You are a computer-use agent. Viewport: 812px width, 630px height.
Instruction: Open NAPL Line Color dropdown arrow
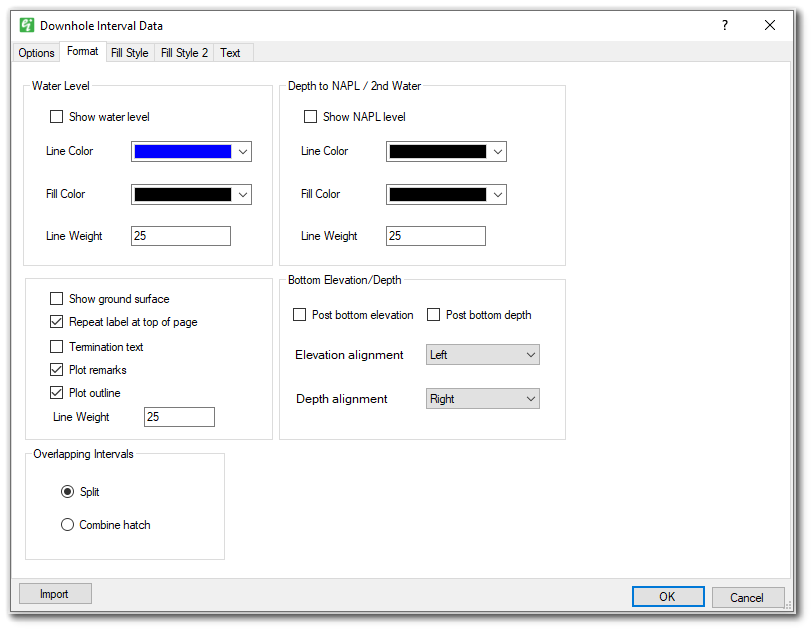point(498,152)
